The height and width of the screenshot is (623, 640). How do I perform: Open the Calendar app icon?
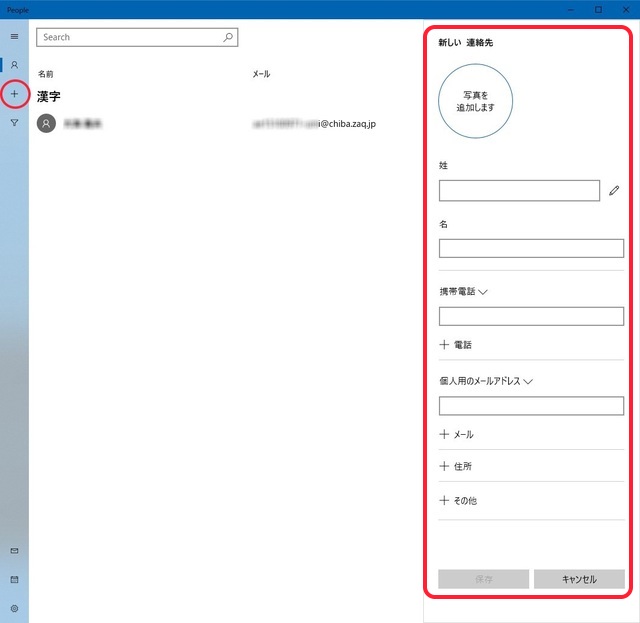[x=14, y=580]
